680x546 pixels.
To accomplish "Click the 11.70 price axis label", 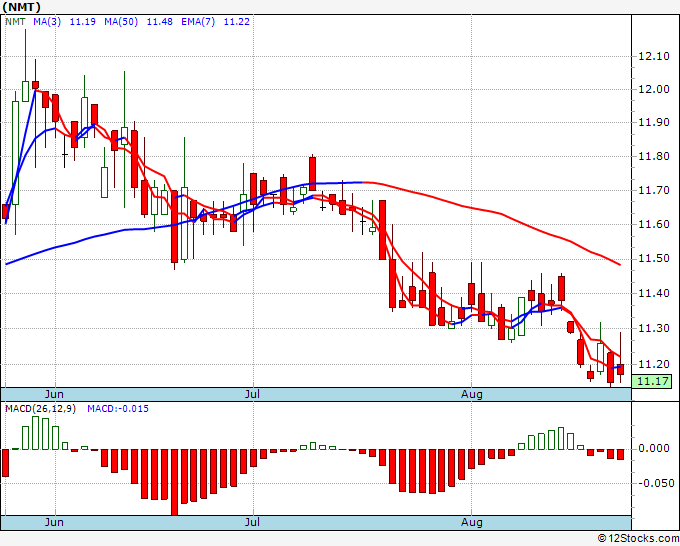I will click(654, 190).
